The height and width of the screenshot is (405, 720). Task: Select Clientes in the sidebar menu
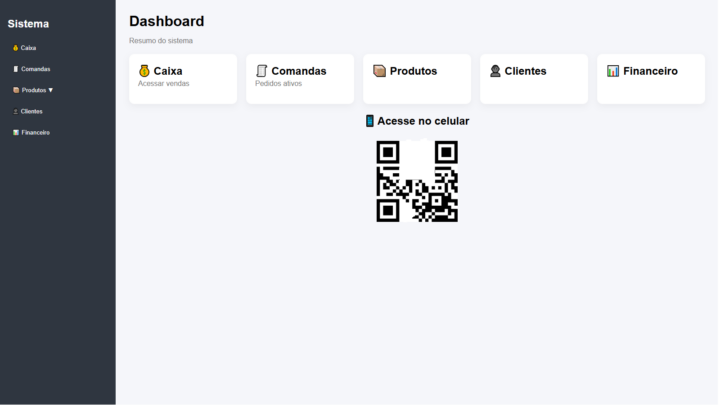[x=32, y=112]
